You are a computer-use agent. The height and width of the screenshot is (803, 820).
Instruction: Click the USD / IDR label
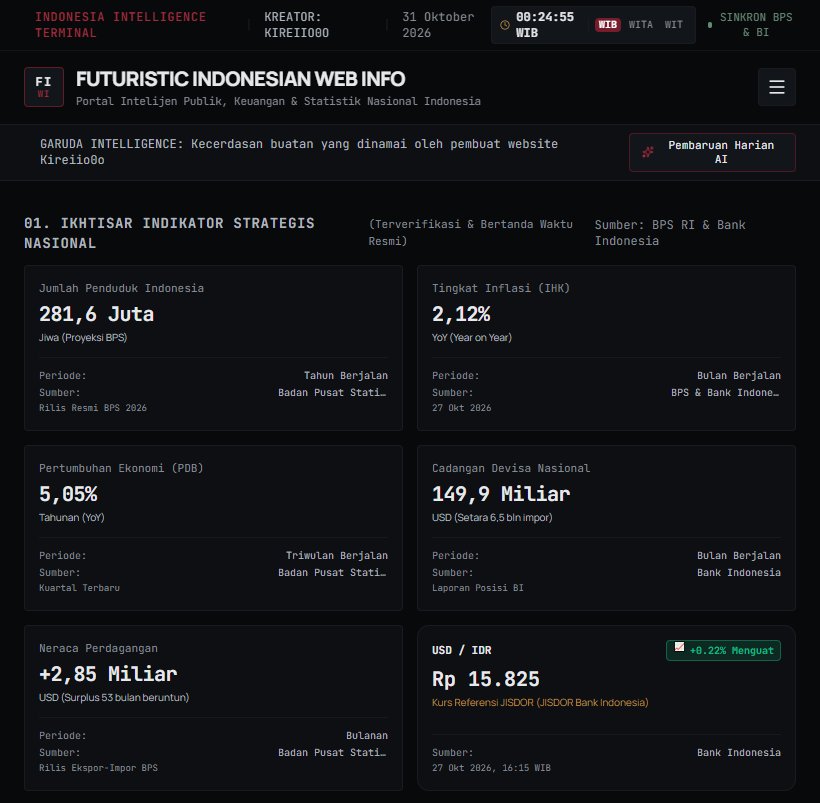point(462,650)
